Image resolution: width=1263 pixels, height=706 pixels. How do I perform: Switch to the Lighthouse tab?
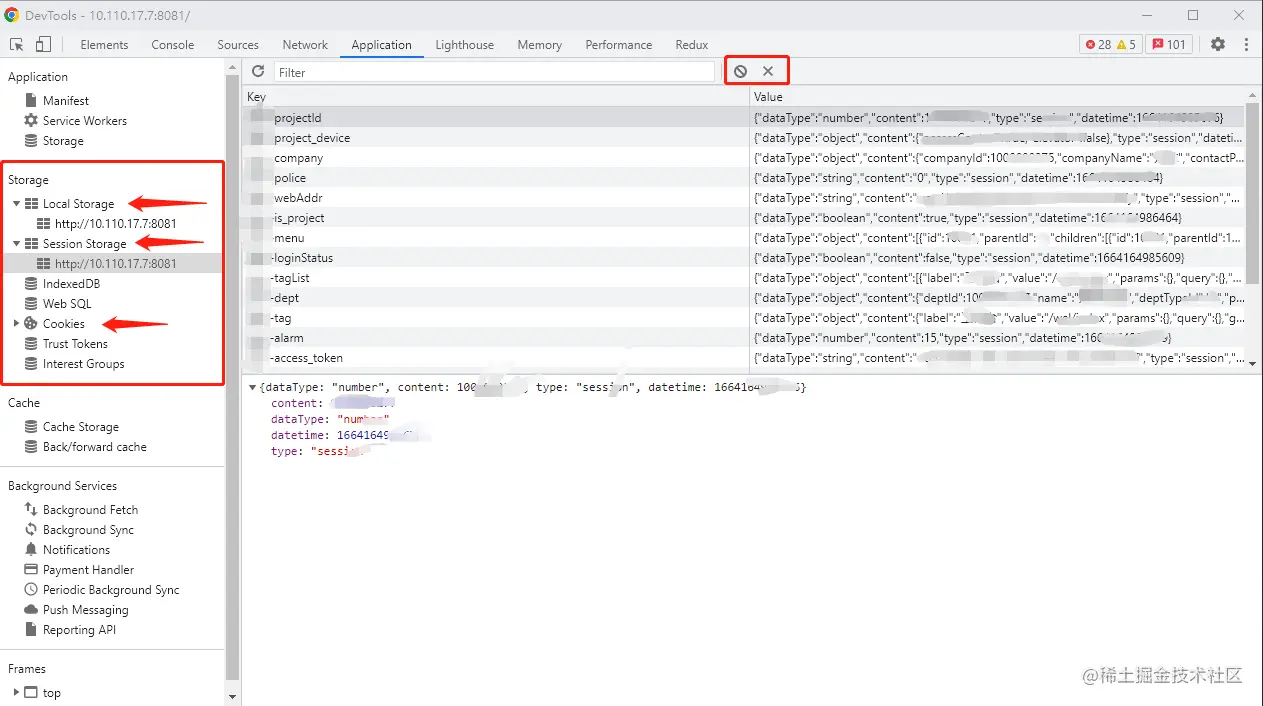tap(464, 45)
